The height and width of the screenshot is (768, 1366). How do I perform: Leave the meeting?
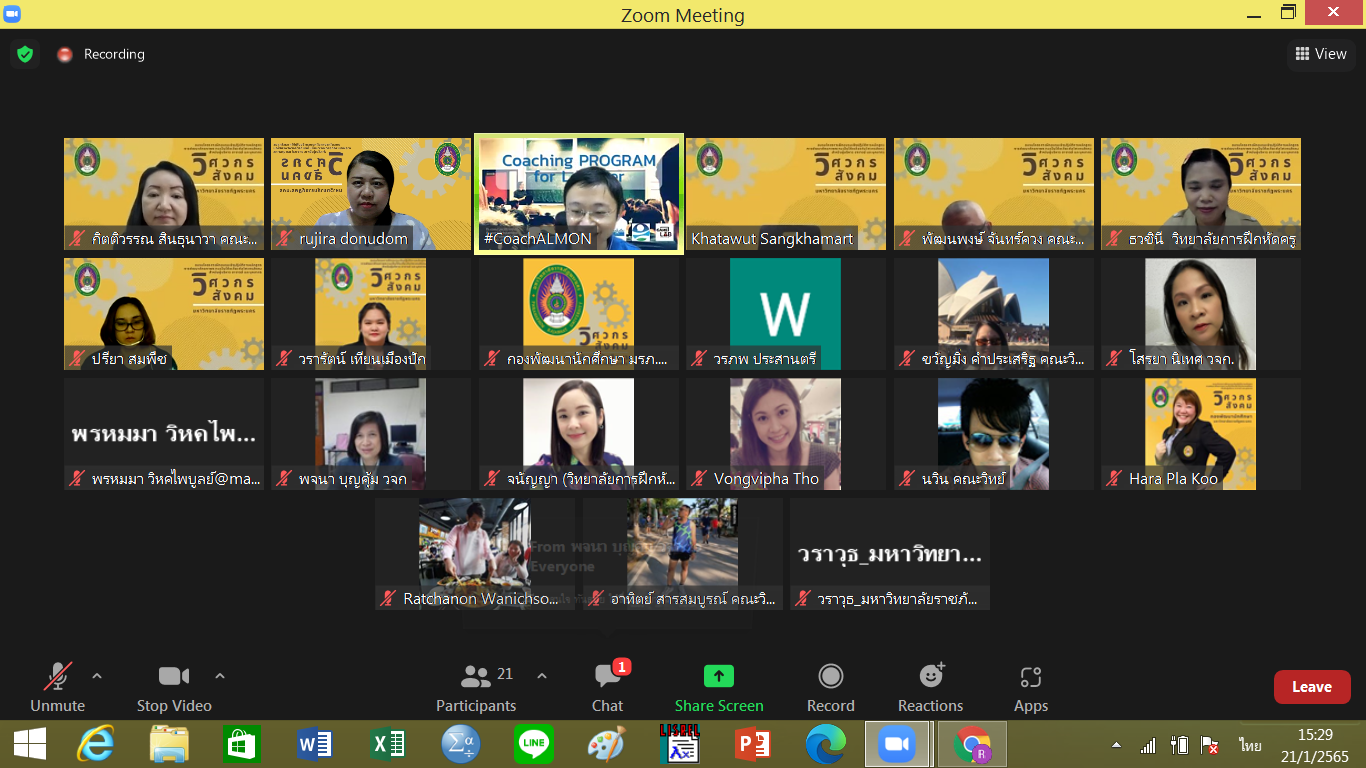pyautogui.click(x=1312, y=687)
